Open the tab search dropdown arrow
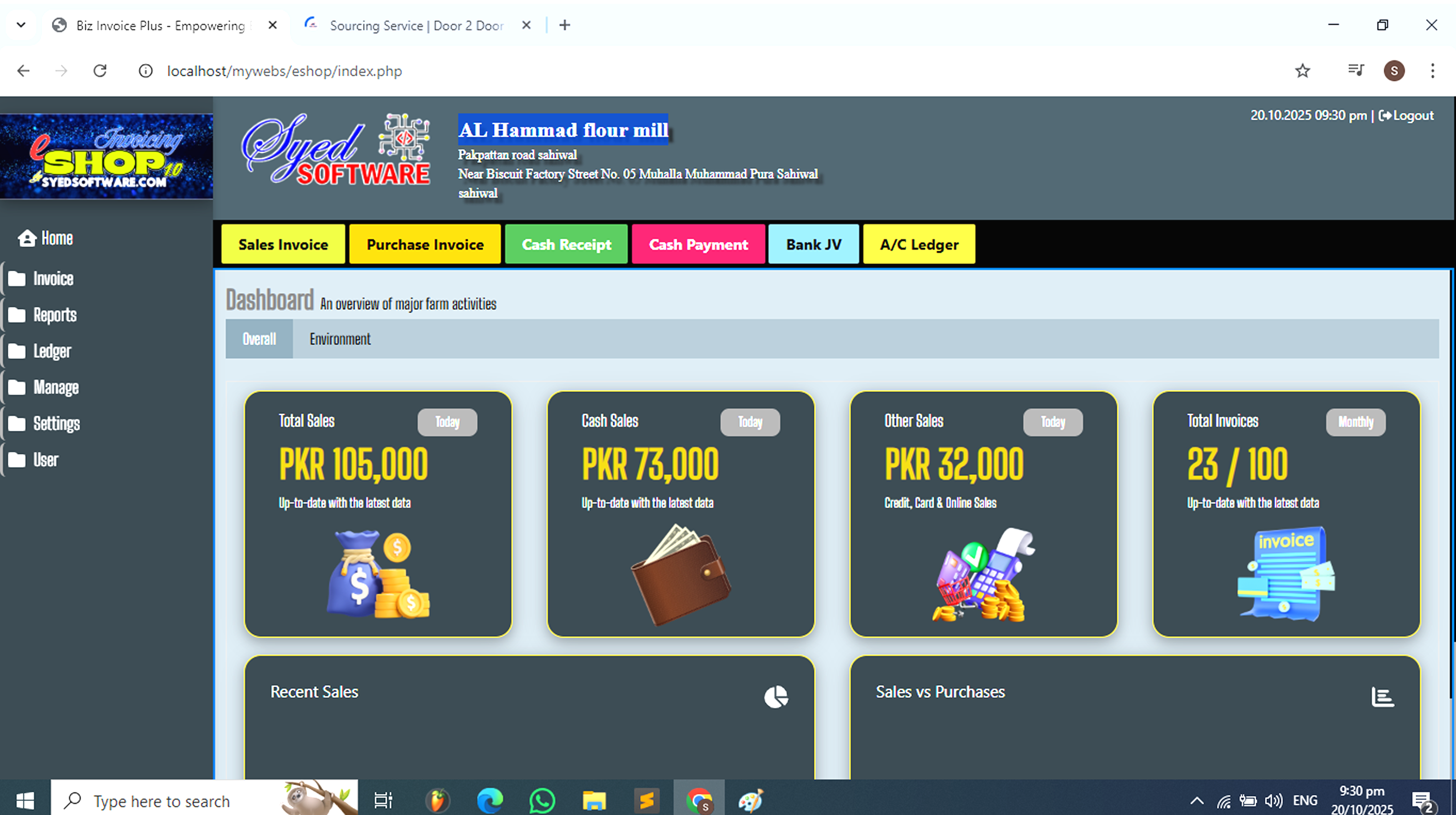 [x=21, y=25]
